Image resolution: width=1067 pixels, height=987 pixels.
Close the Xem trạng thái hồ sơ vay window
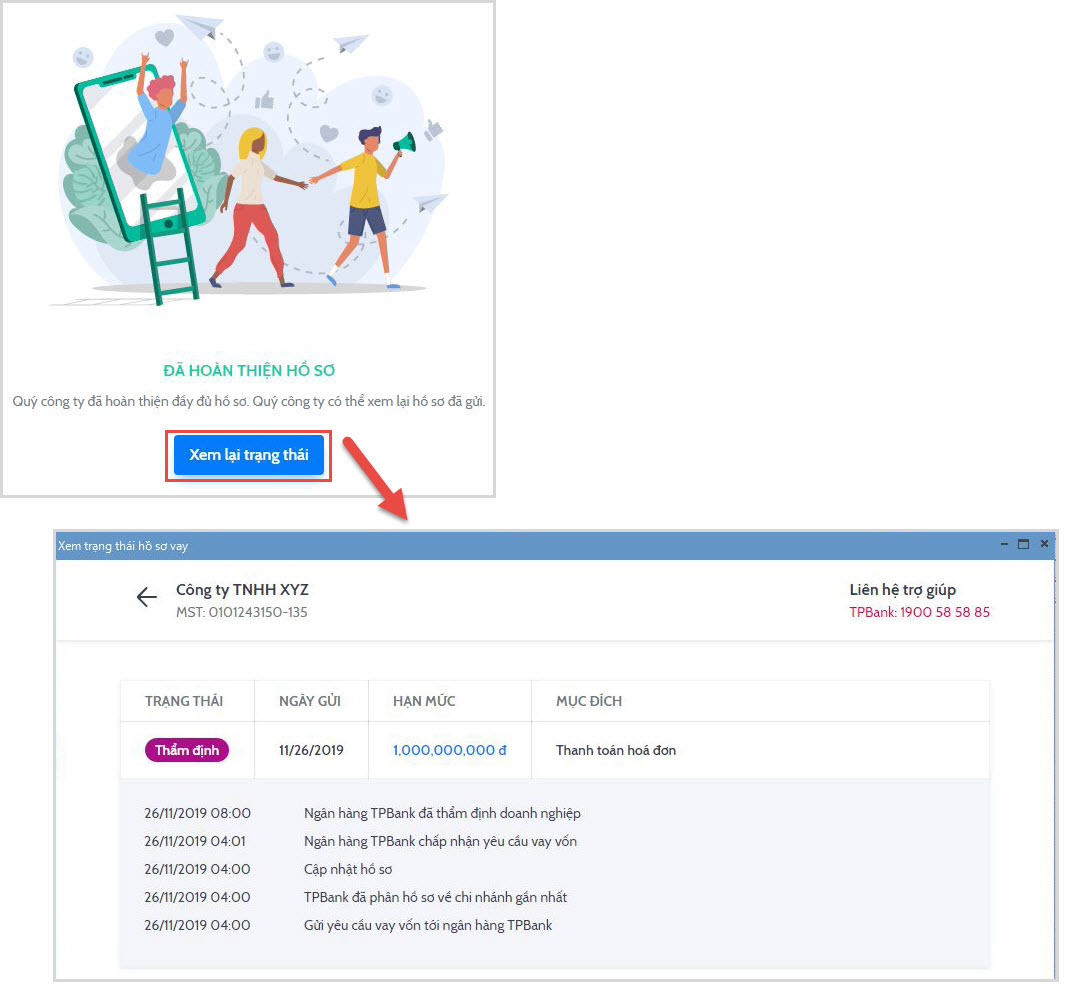coord(1044,544)
